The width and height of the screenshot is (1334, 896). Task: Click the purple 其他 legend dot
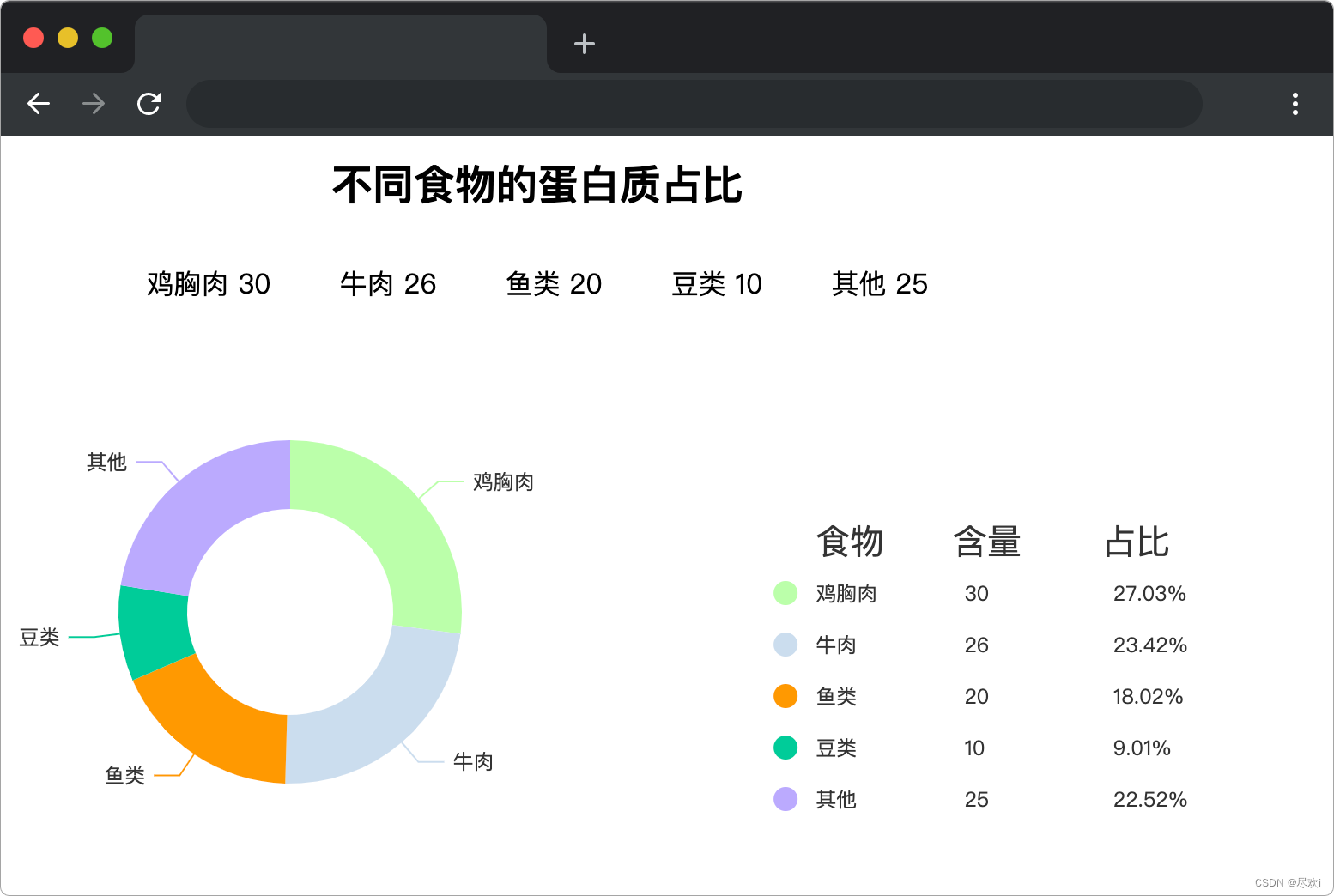point(785,799)
